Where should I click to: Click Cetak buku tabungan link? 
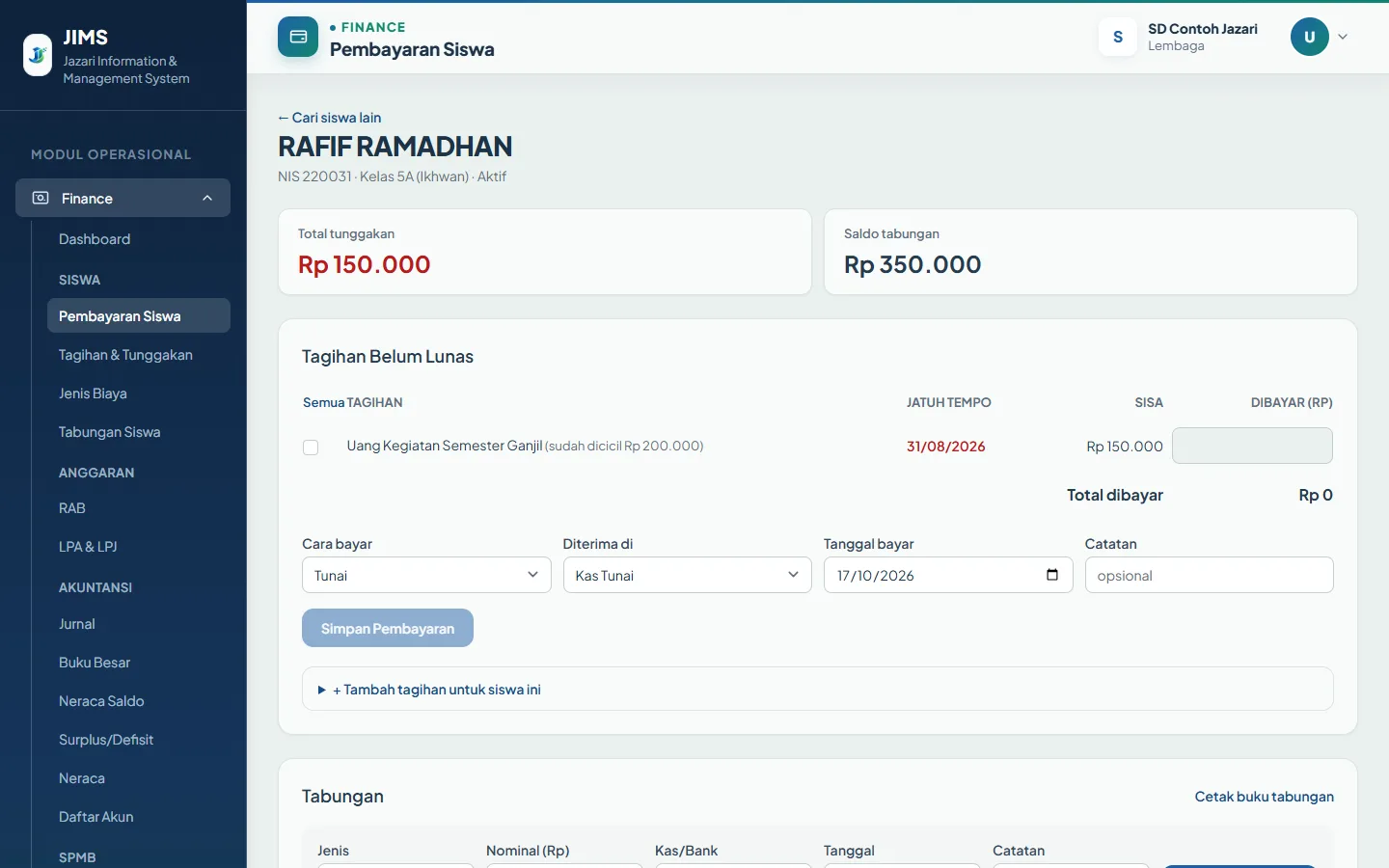pyautogui.click(x=1265, y=797)
